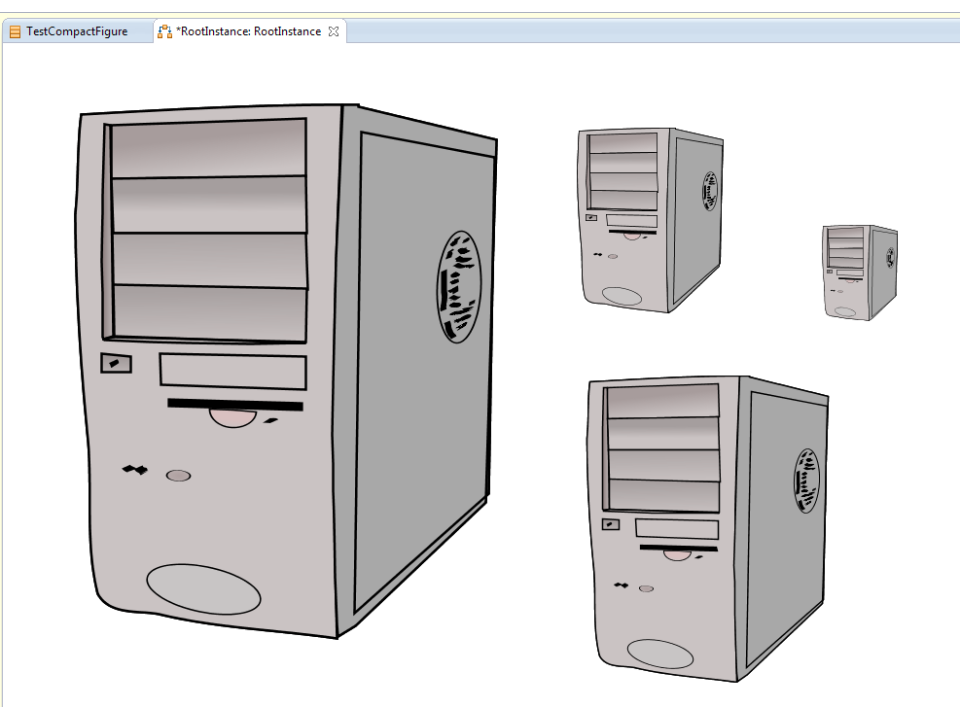
Task: Click the bottom drive bay of largest tower
Action: pos(210,313)
